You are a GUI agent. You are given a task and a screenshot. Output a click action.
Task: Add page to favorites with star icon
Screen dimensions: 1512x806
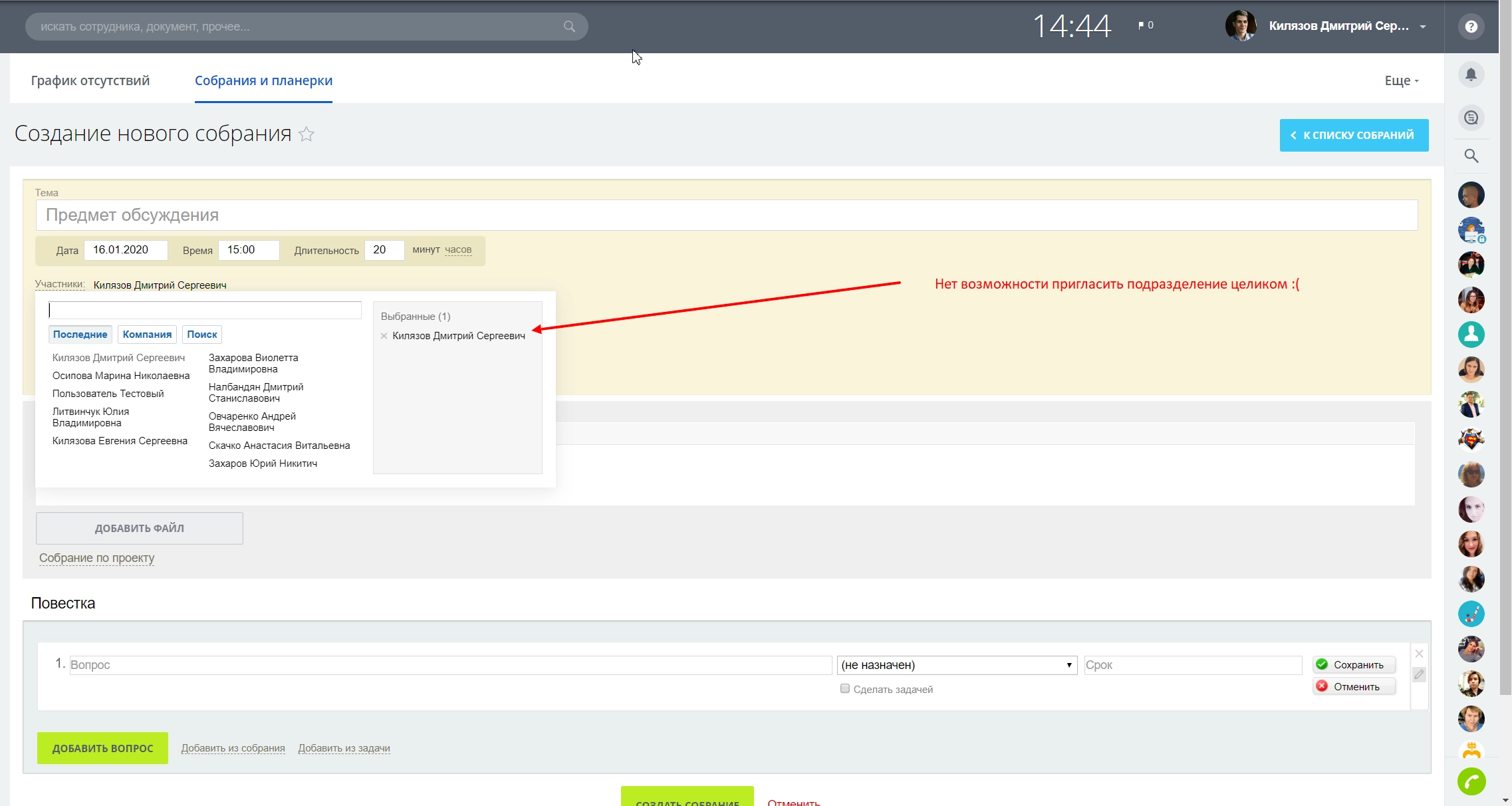[x=307, y=134]
